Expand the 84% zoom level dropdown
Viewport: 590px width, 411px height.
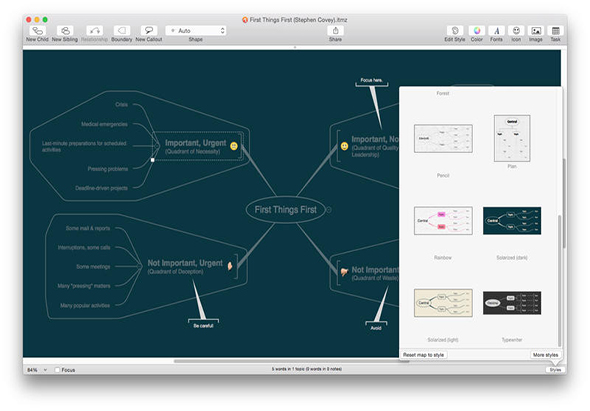pyautogui.click(x=37, y=370)
